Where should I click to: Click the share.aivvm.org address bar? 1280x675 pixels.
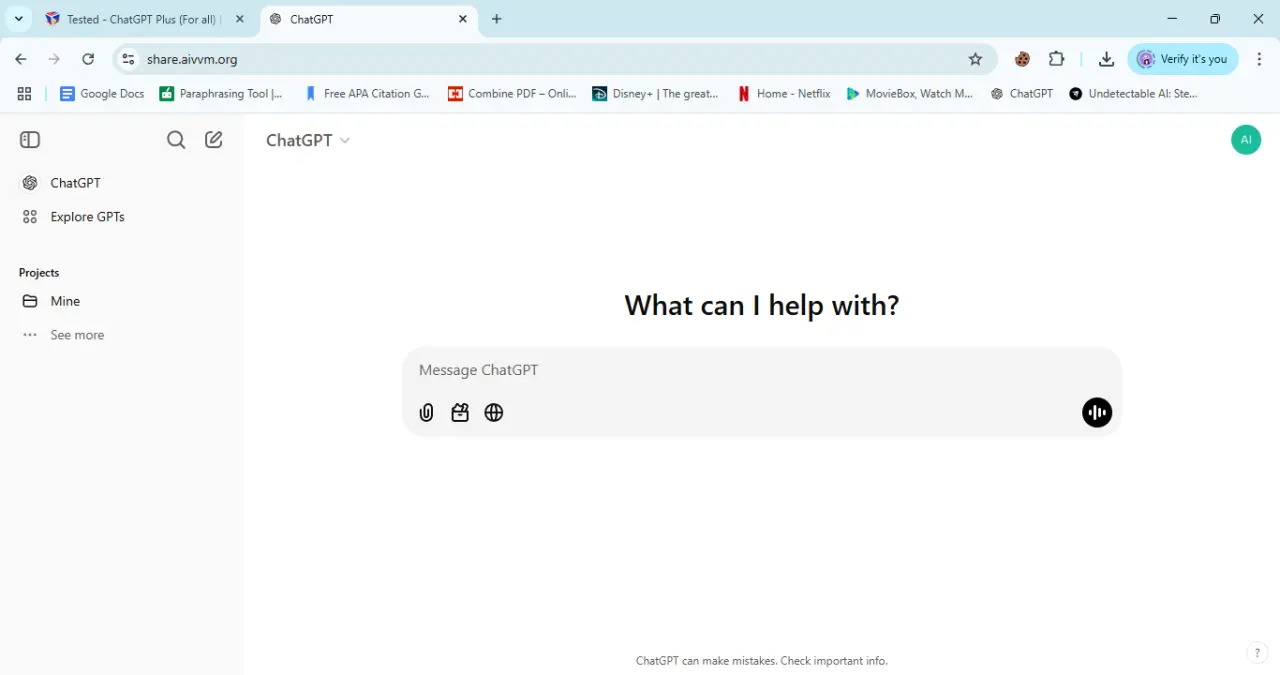click(x=555, y=59)
